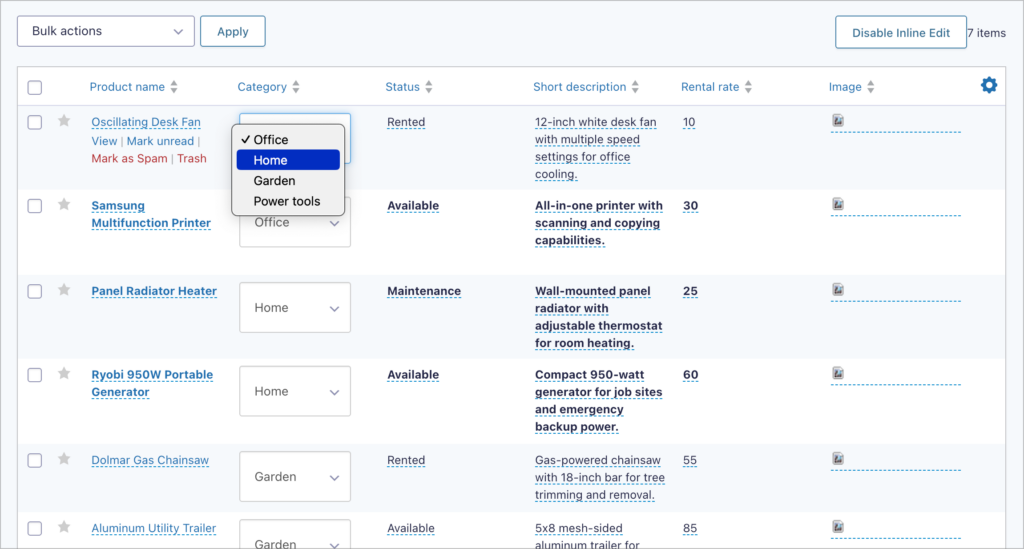Choose Power tools in the open category list

click(288, 201)
